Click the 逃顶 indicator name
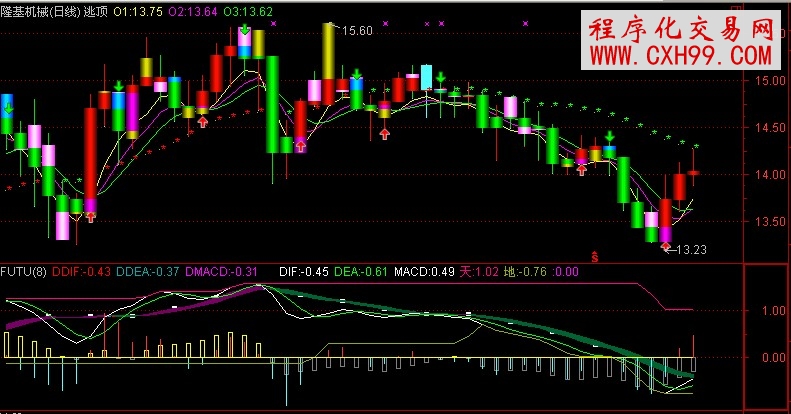Screen dimensions: 791x414 pyautogui.click(x=95, y=10)
